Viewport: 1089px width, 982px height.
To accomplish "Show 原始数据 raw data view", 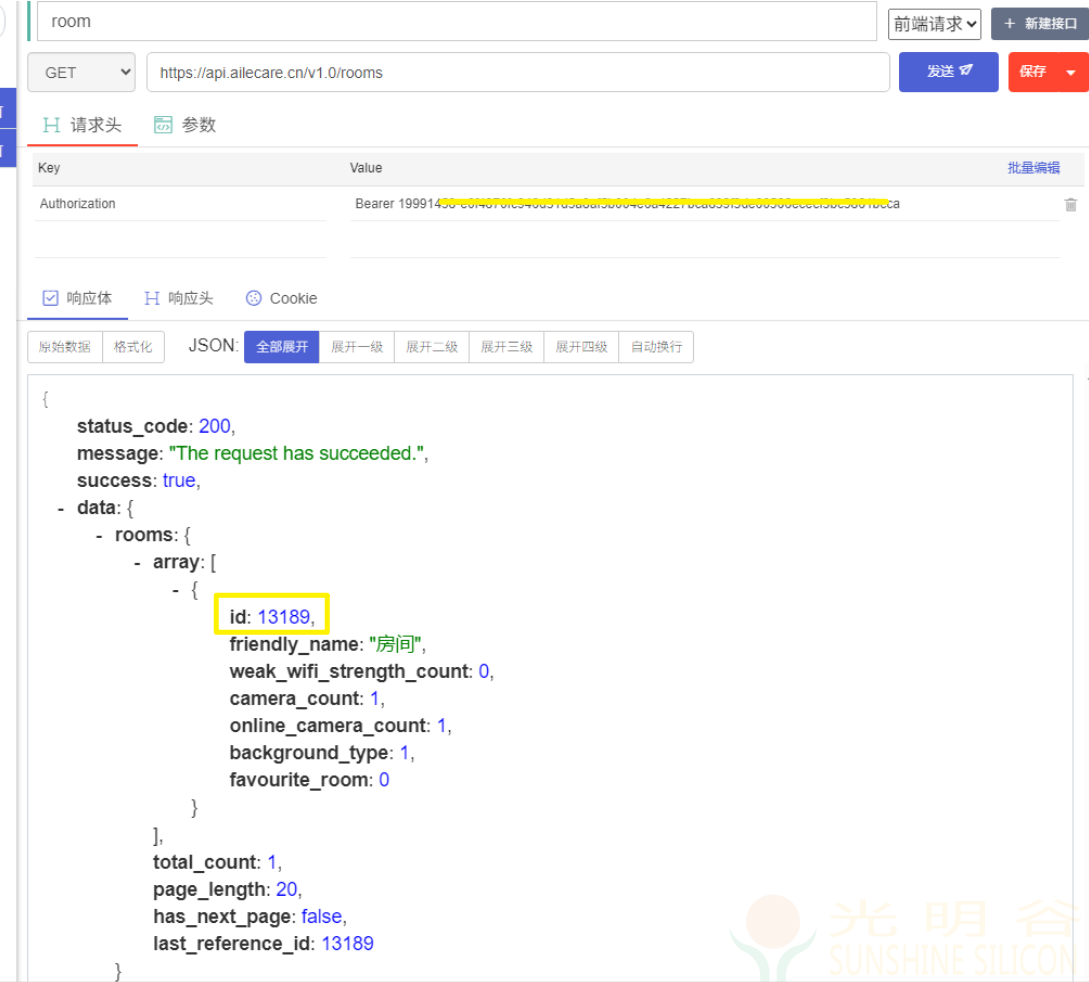I will [65, 347].
